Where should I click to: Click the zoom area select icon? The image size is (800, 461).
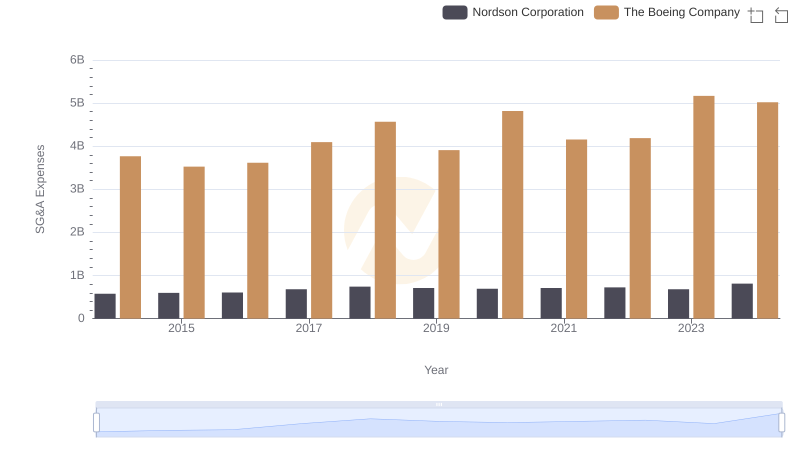tap(756, 15)
